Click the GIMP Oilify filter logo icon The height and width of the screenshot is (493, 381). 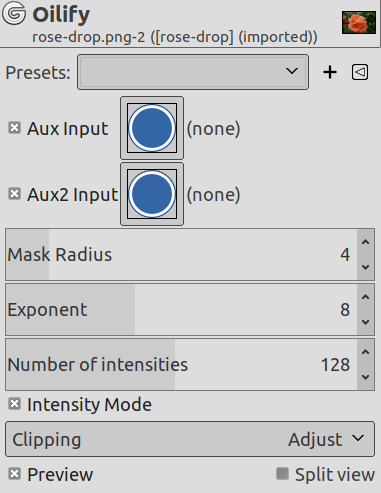point(14,13)
